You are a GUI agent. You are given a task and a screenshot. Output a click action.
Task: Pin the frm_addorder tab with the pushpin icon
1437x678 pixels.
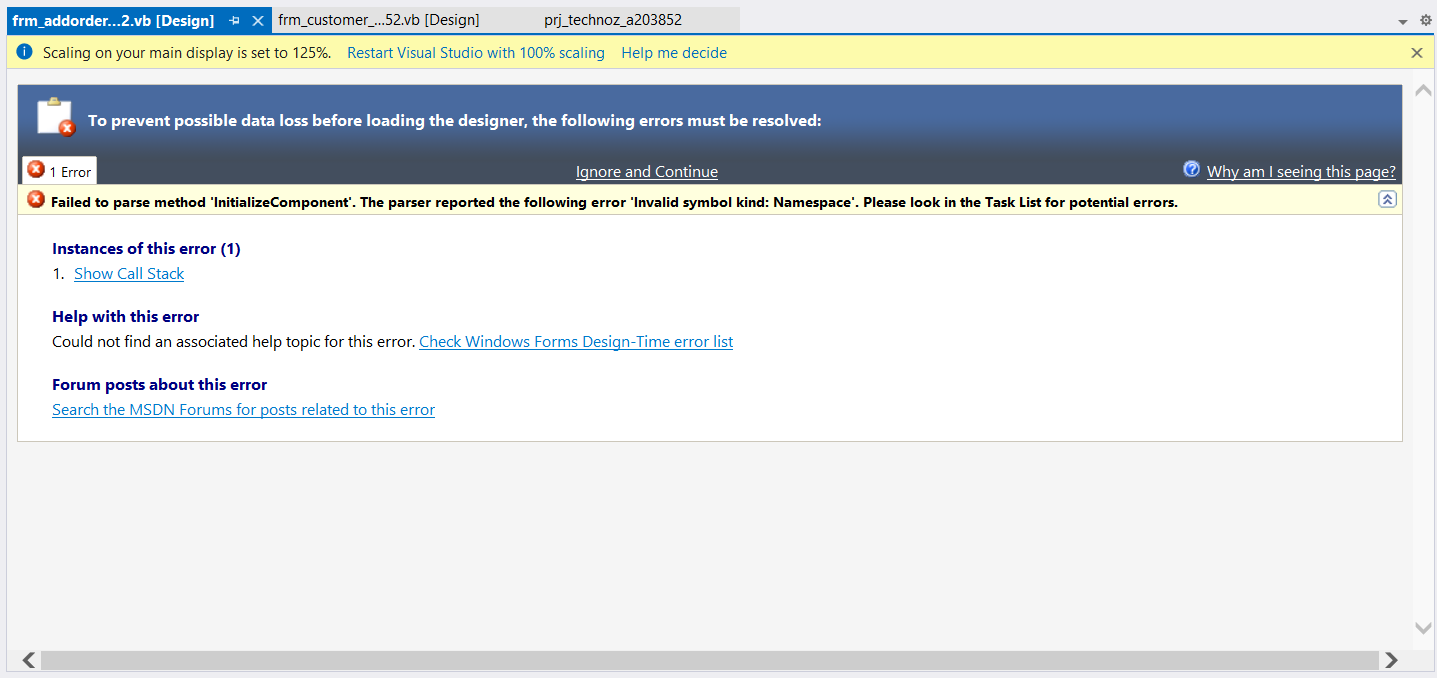[235, 20]
